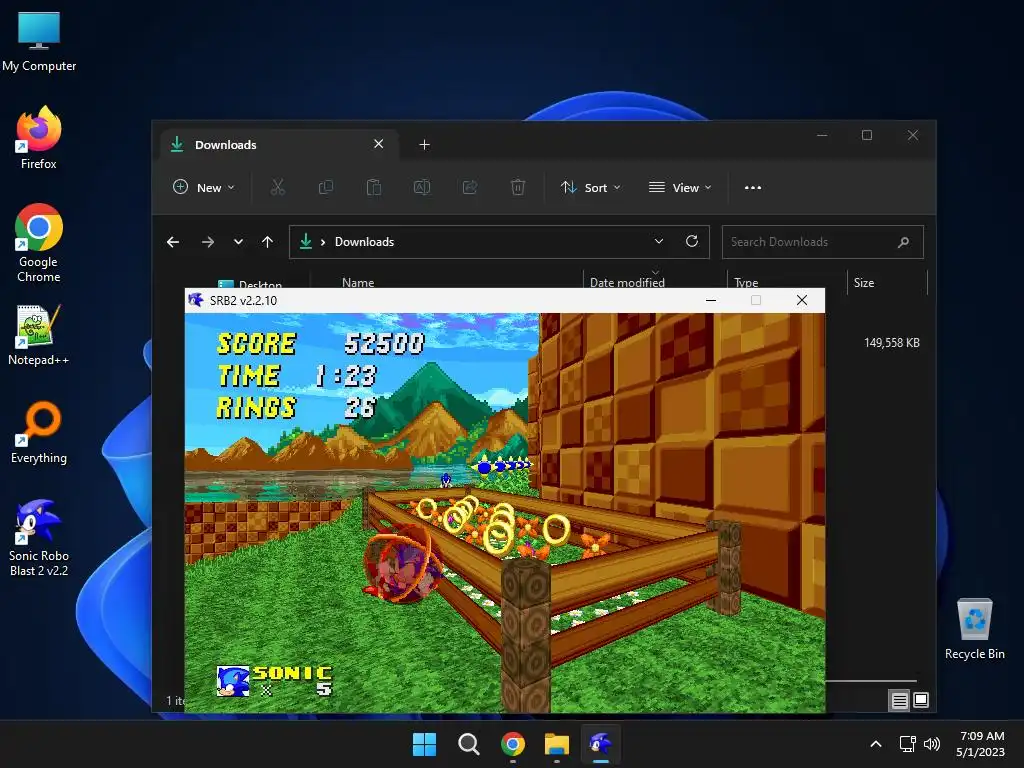Add a new Explorer tab
The width and height of the screenshot is (1024, 768).
click(424, 144)
